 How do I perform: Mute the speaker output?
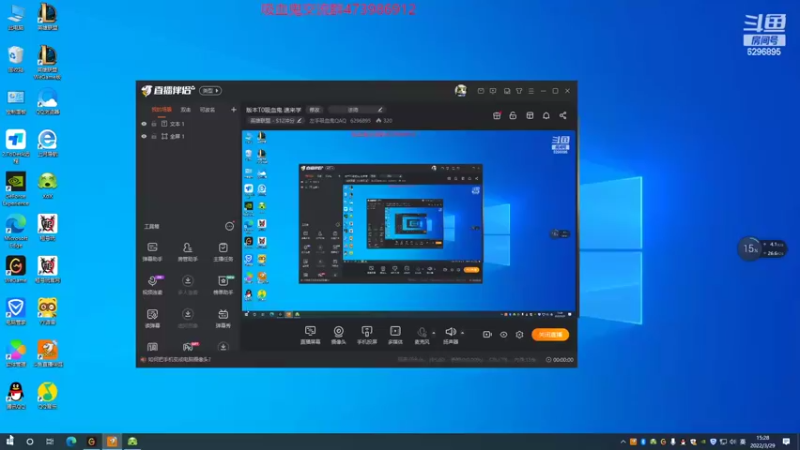(451, 335)
